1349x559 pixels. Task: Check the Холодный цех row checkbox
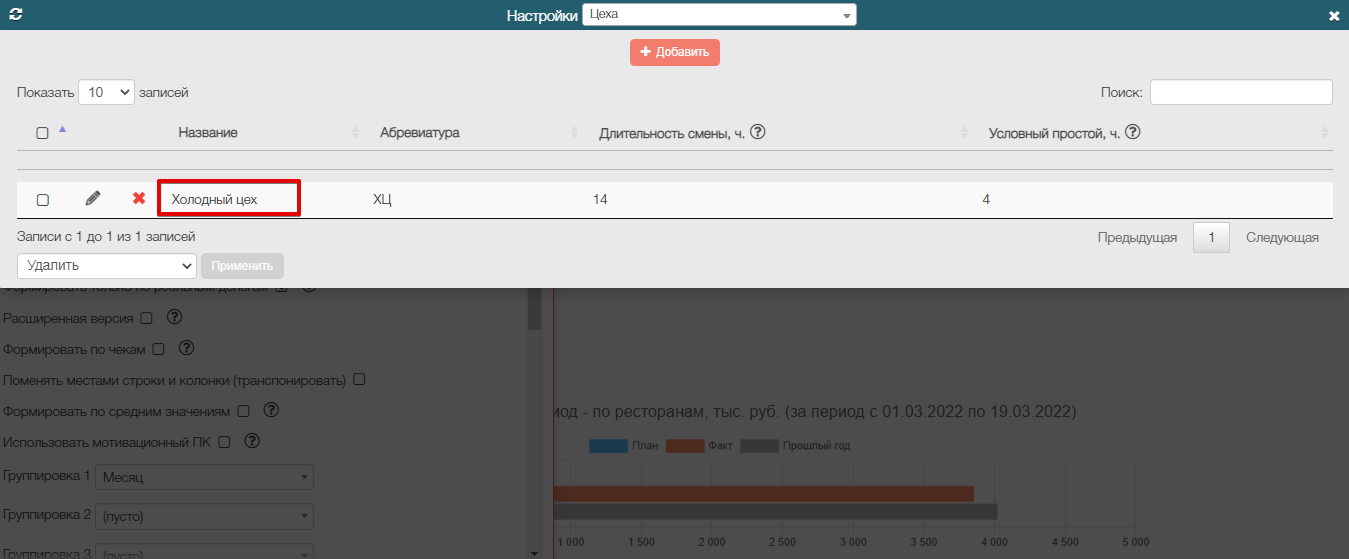[43, 200]
